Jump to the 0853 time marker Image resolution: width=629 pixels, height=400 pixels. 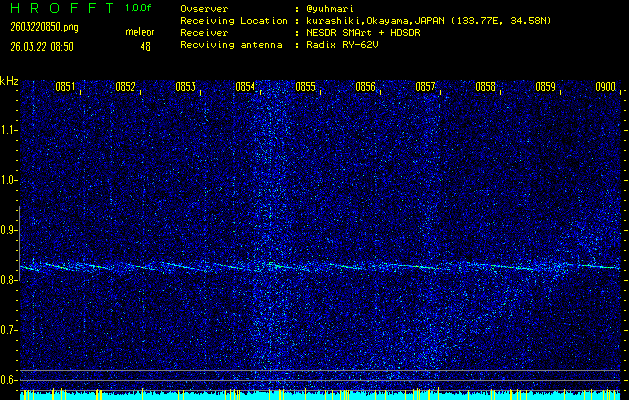185,87
